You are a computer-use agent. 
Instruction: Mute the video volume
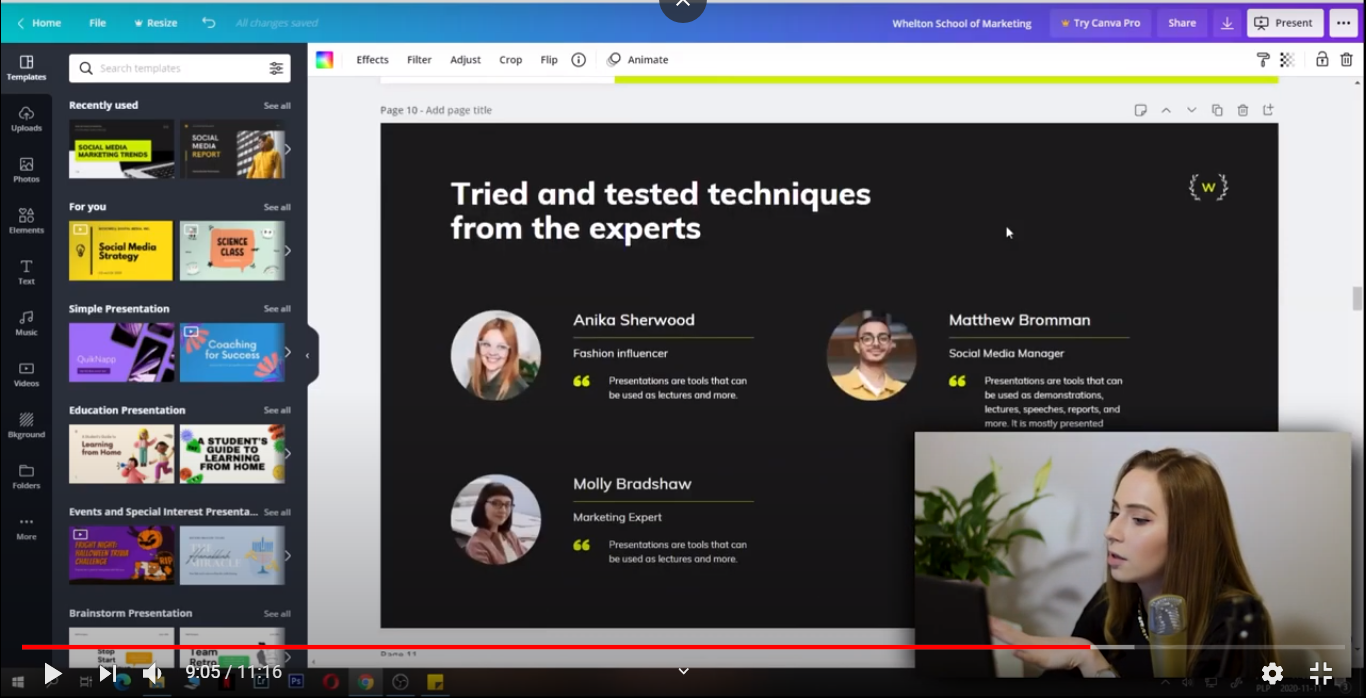tap(152, 674)
